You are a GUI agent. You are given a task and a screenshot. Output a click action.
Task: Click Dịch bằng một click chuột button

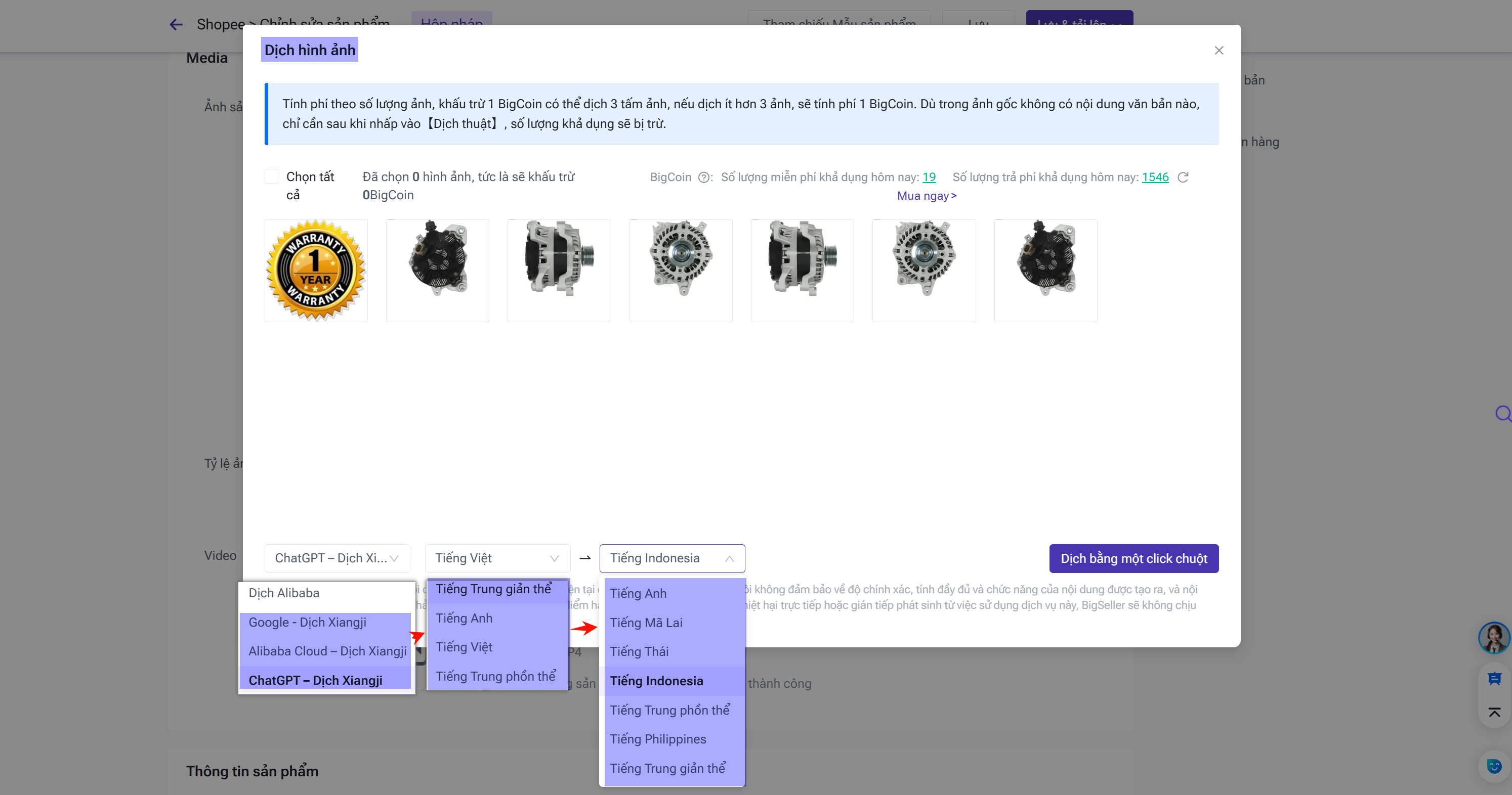tap(1133, 558)
